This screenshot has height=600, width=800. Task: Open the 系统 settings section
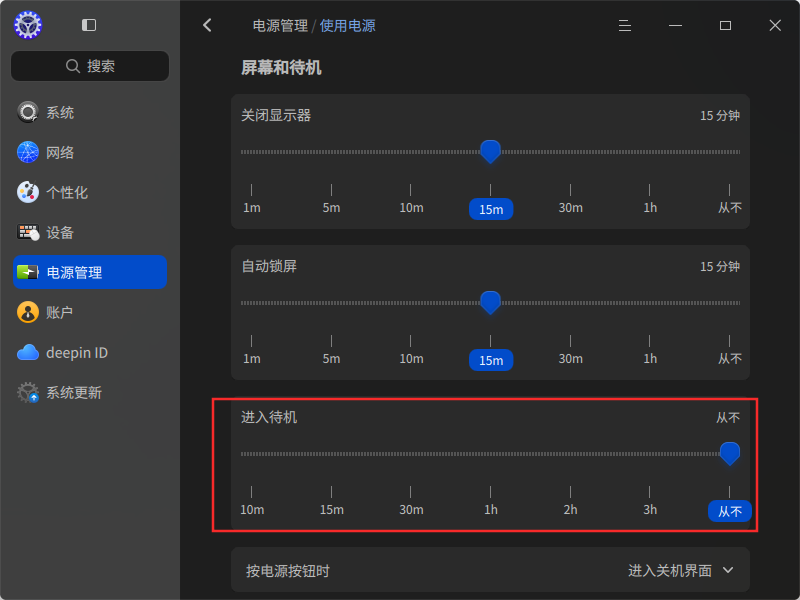coord(90,112)
